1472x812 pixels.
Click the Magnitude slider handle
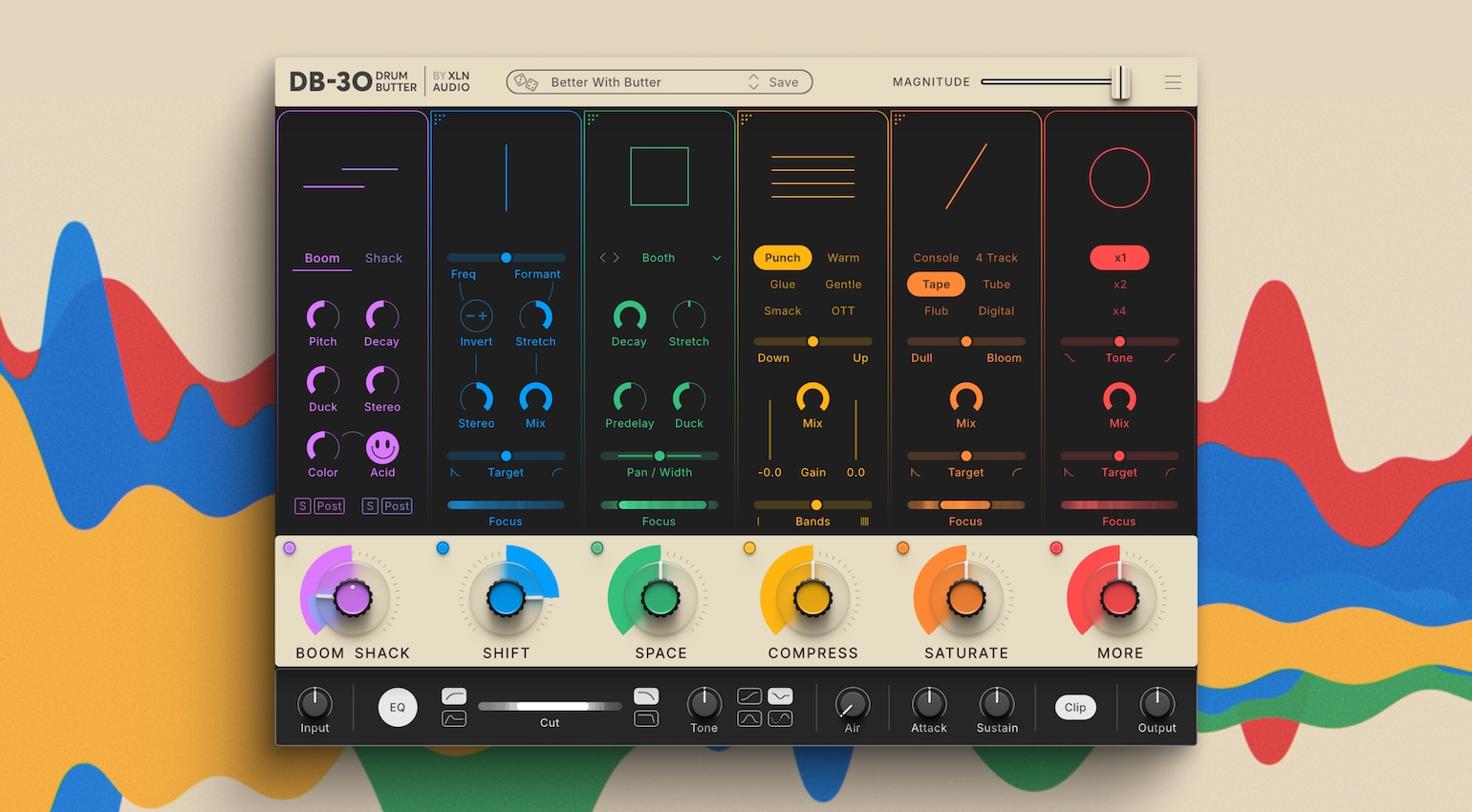pos(1120,82)
